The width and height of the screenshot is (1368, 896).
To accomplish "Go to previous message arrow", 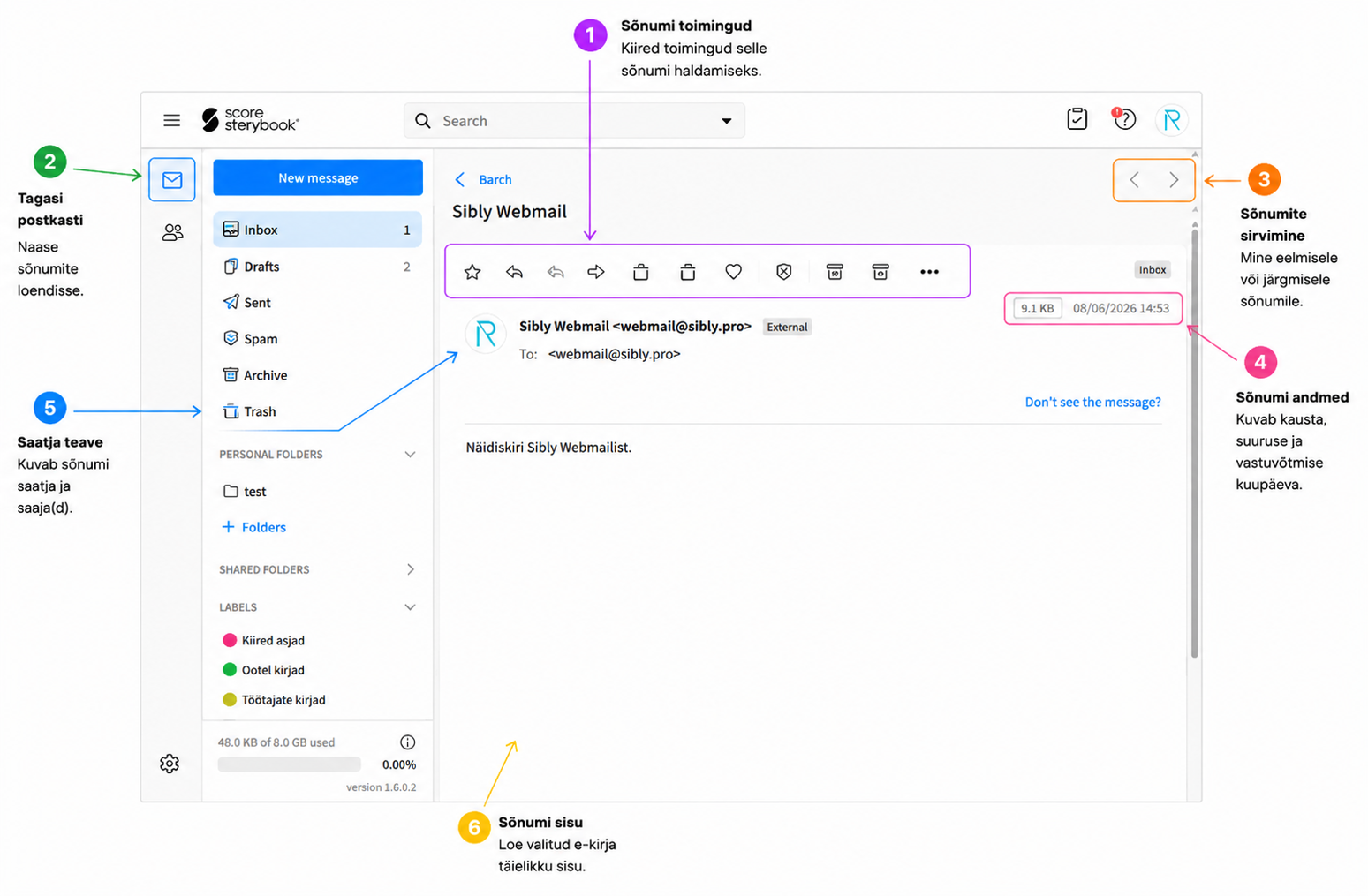I will (1135, 180).
